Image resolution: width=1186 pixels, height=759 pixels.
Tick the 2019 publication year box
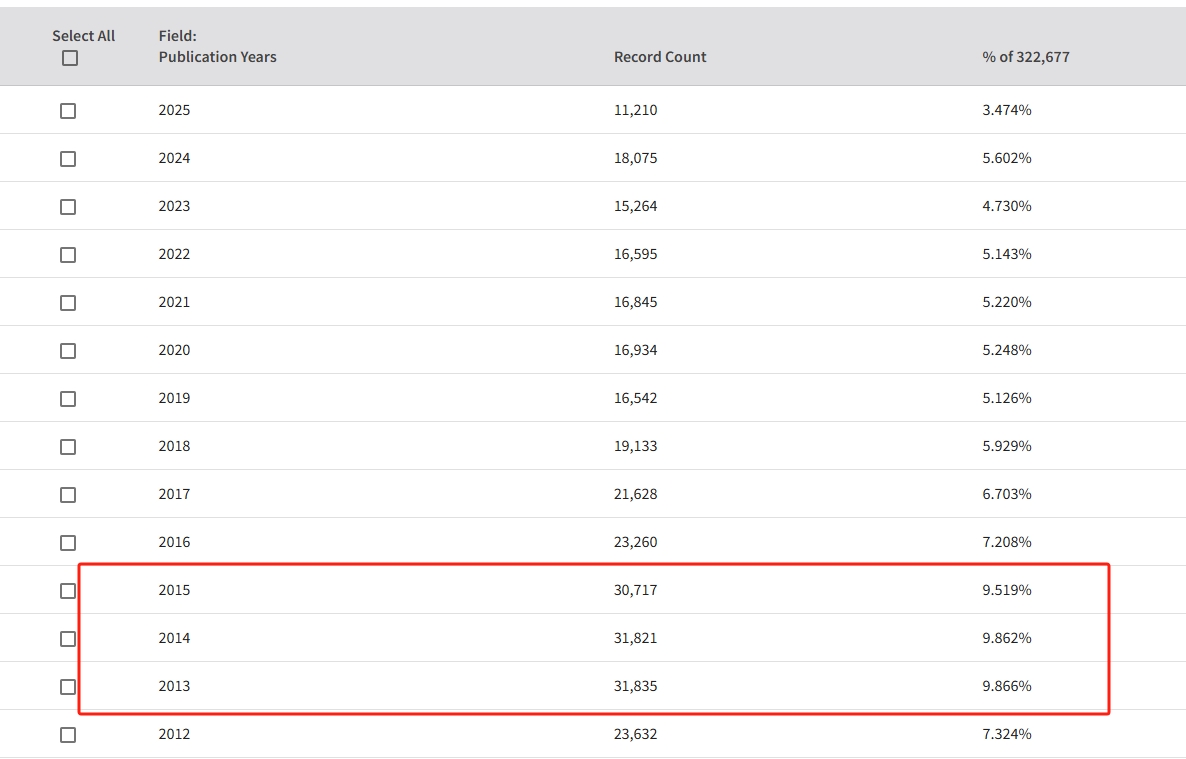click(x=68, y=399)
